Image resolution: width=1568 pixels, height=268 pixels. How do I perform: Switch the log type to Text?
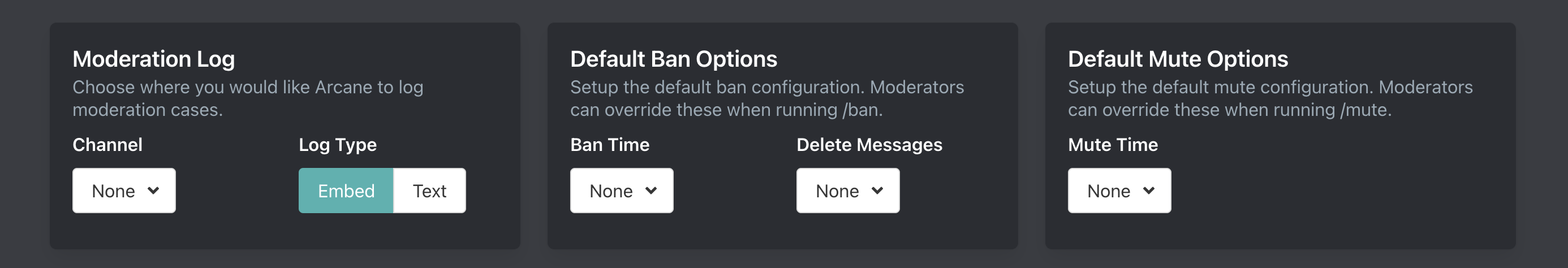(x=429, y=191)
